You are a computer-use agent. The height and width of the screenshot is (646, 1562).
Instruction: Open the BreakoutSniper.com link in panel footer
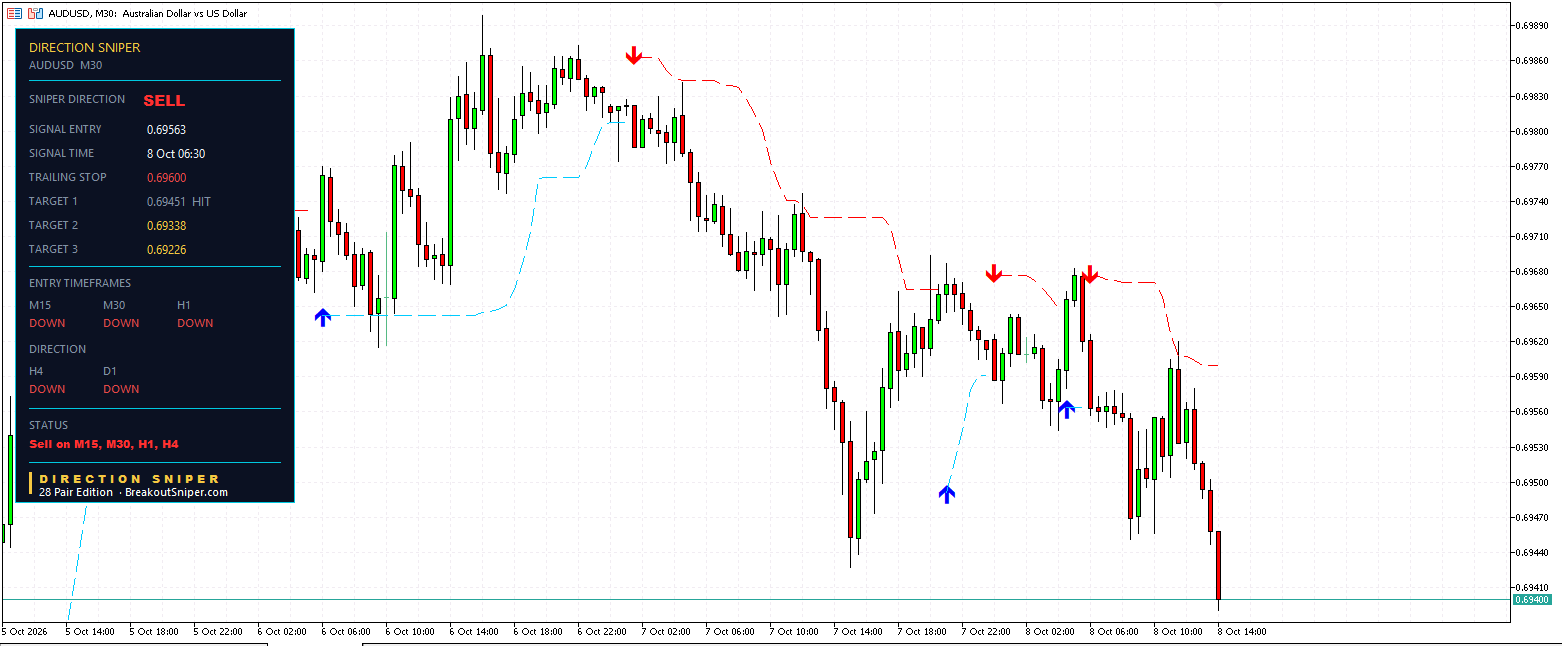tap(176, 492)
